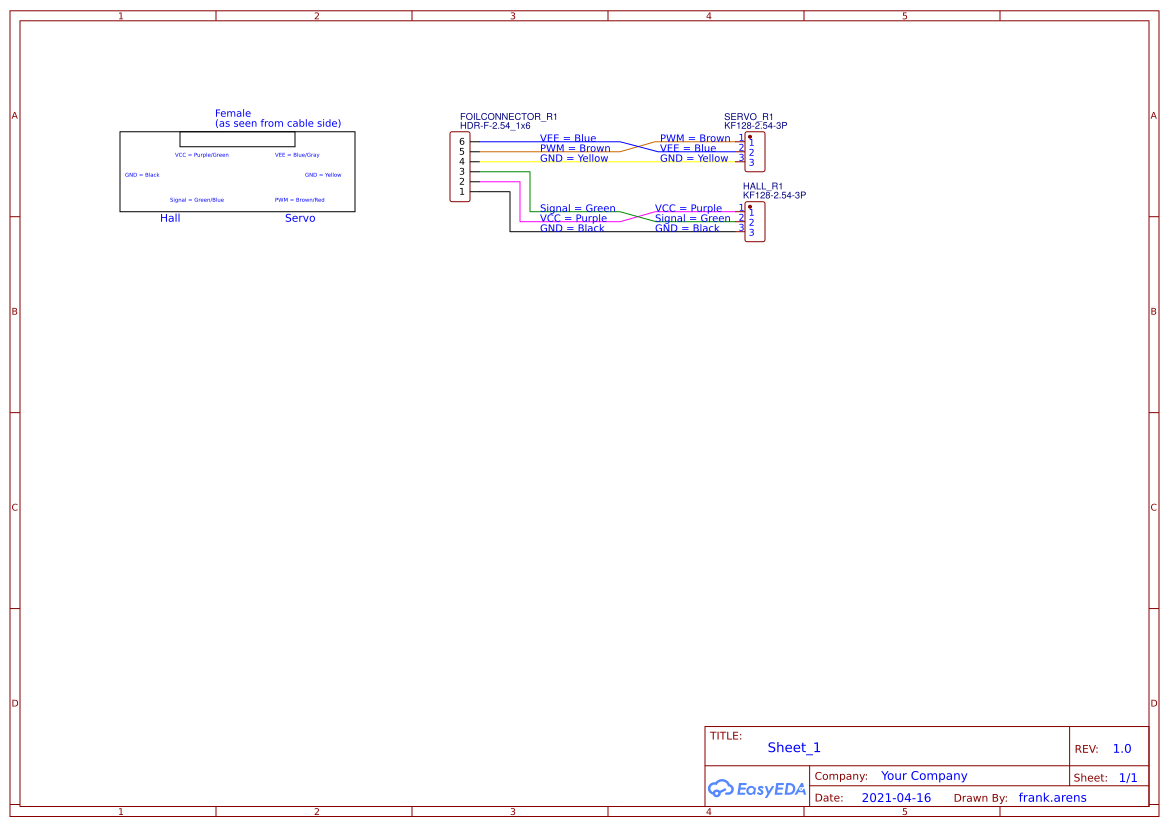Select the FOILCONNECTOR_R1 header symbol
This screenshot has height=827, width=1169.
point(459,168)
